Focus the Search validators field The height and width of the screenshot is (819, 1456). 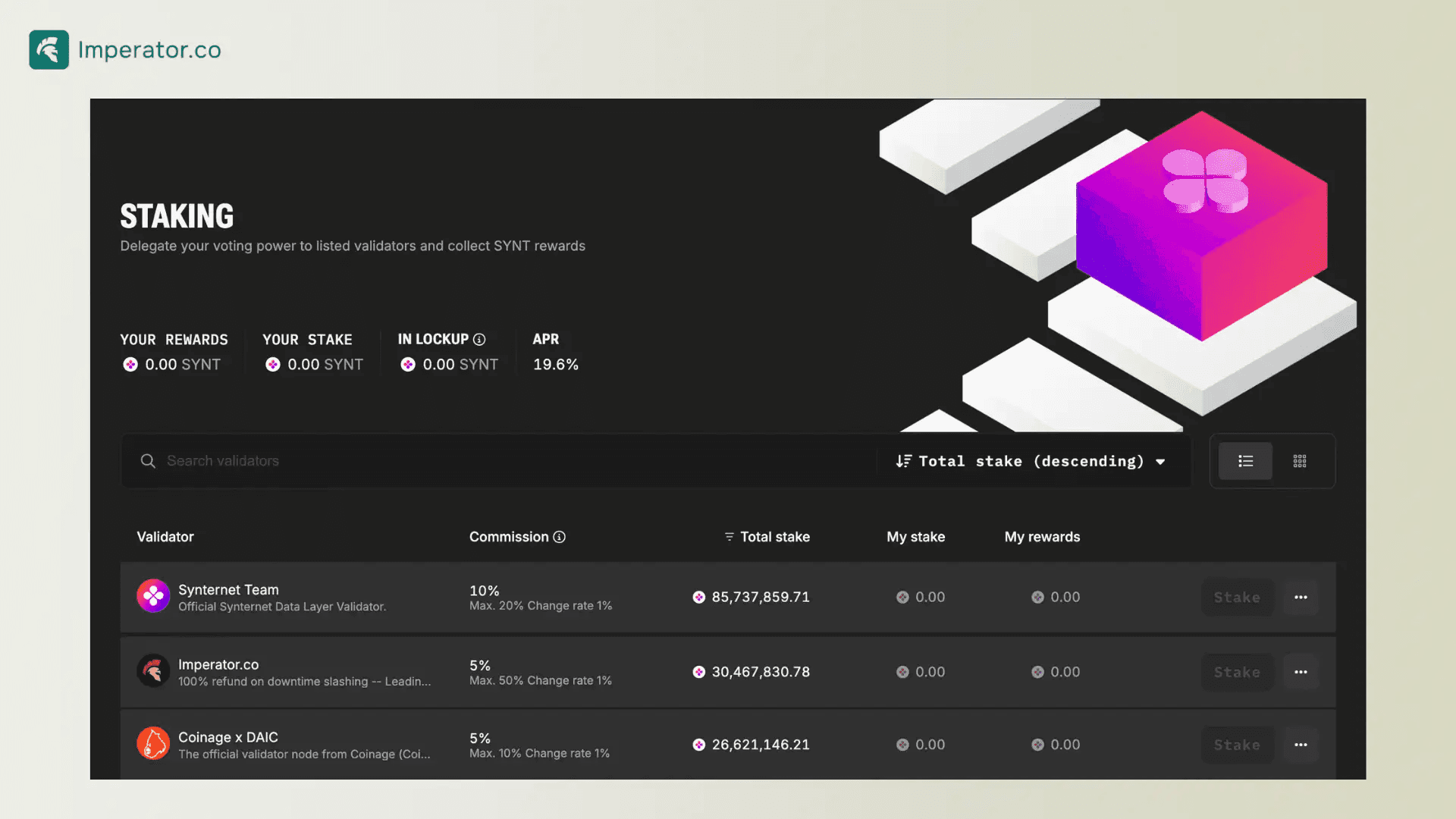click(500, 461)
